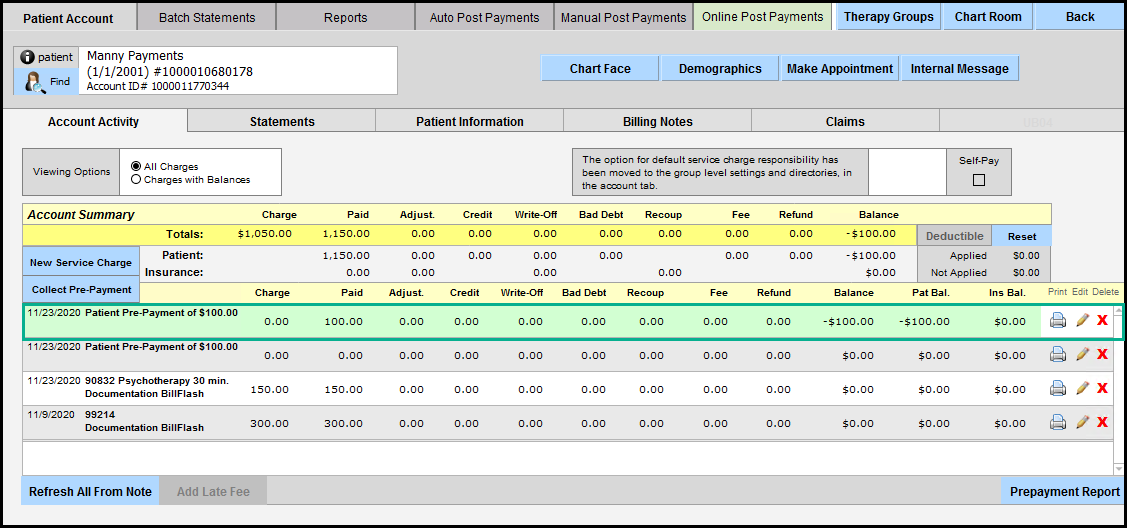This screenshot has width=1127, height=528.
Task: Print the 90832 Psychotherapy charge
Action: pyautogui.click(x=1058, y=389)
